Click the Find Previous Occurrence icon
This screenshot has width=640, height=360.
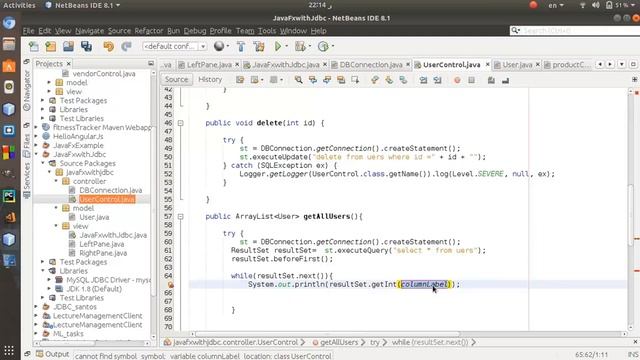[313, 80]
